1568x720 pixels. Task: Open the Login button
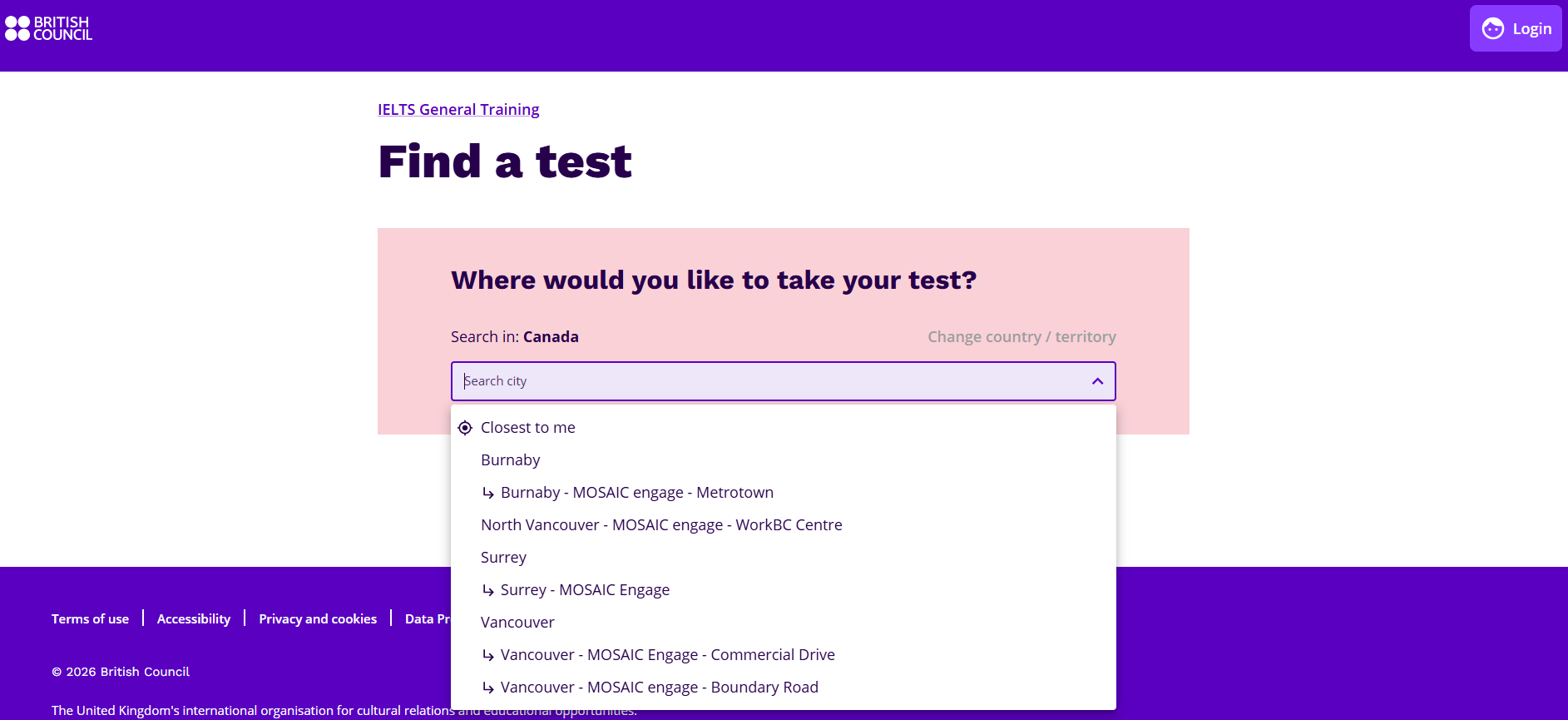(x=1516, y=28)
